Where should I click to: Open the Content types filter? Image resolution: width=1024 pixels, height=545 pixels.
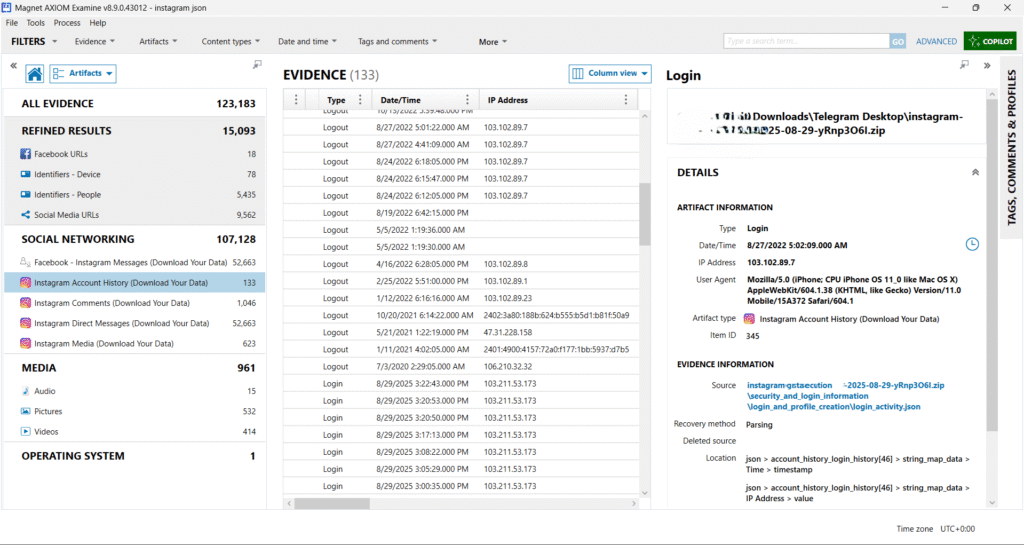pyautogui.click(x=231, y=41)
